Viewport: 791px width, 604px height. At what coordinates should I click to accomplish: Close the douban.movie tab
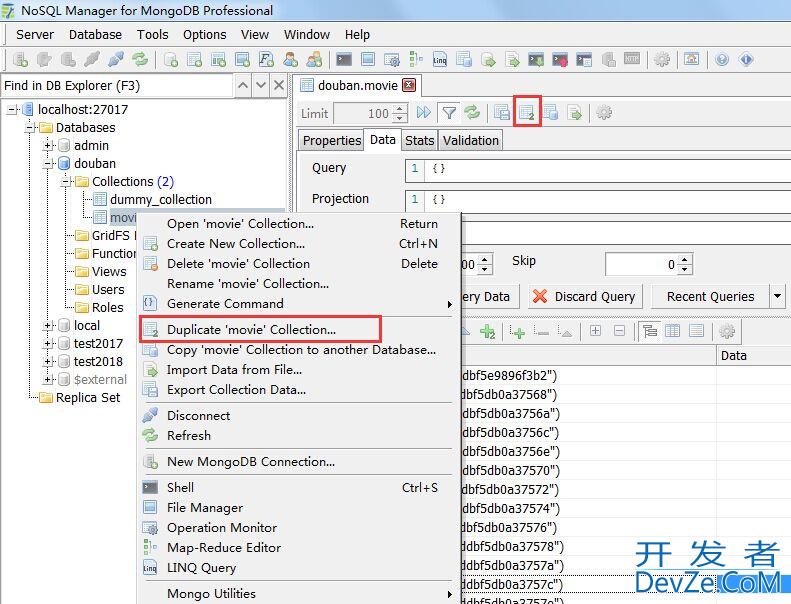click(x=409, y=85)
